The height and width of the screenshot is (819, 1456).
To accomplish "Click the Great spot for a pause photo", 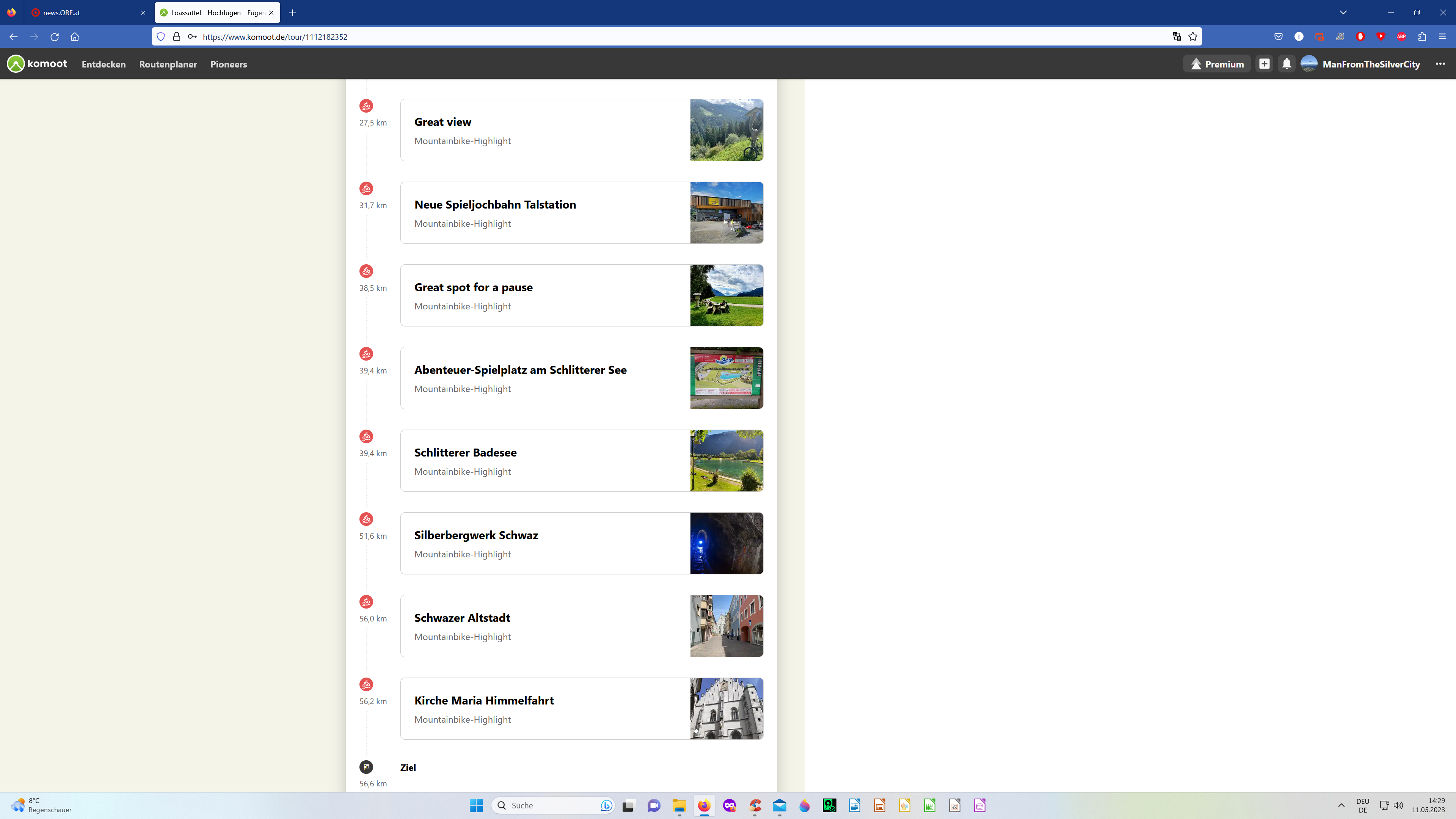I will coord(726,295).
